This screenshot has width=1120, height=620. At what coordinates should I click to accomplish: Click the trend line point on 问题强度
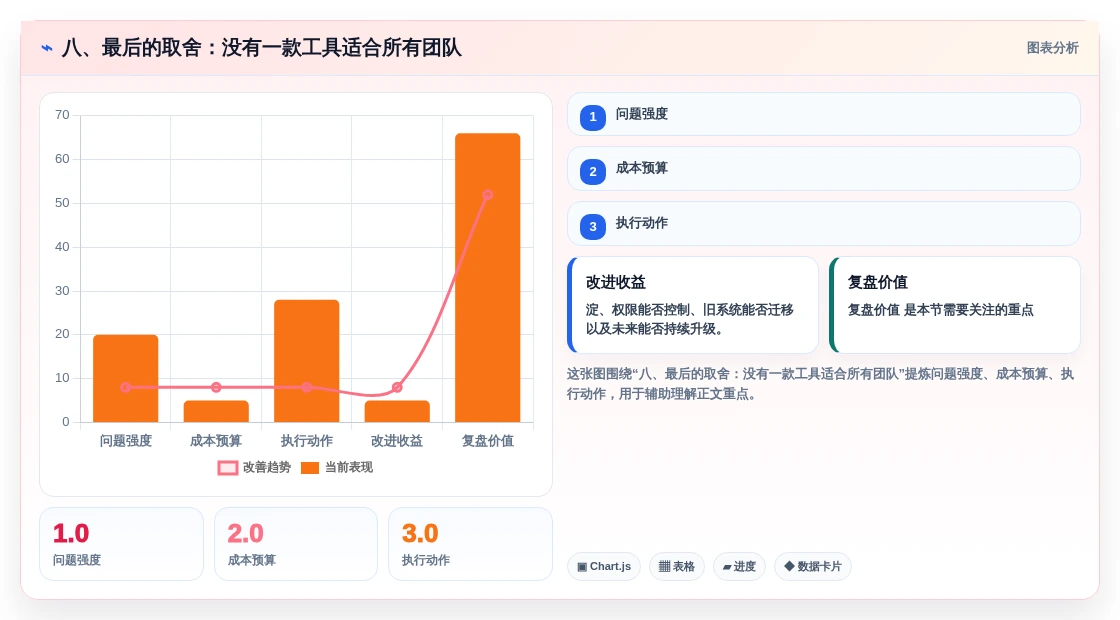(126, 387)
